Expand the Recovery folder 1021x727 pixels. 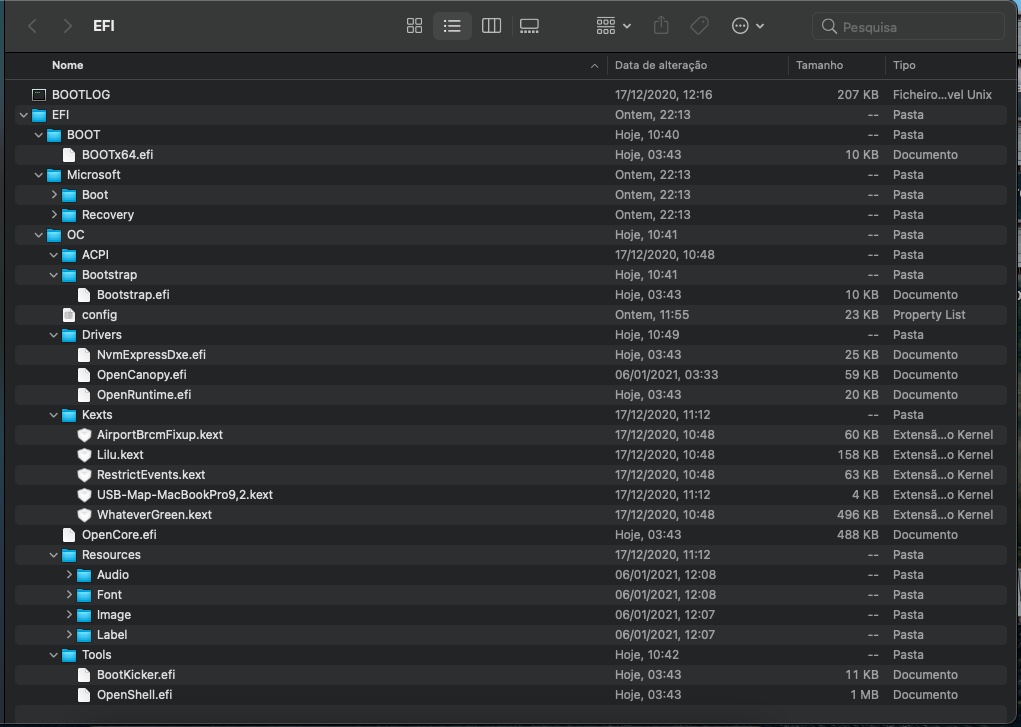click(x=54, y=215)
